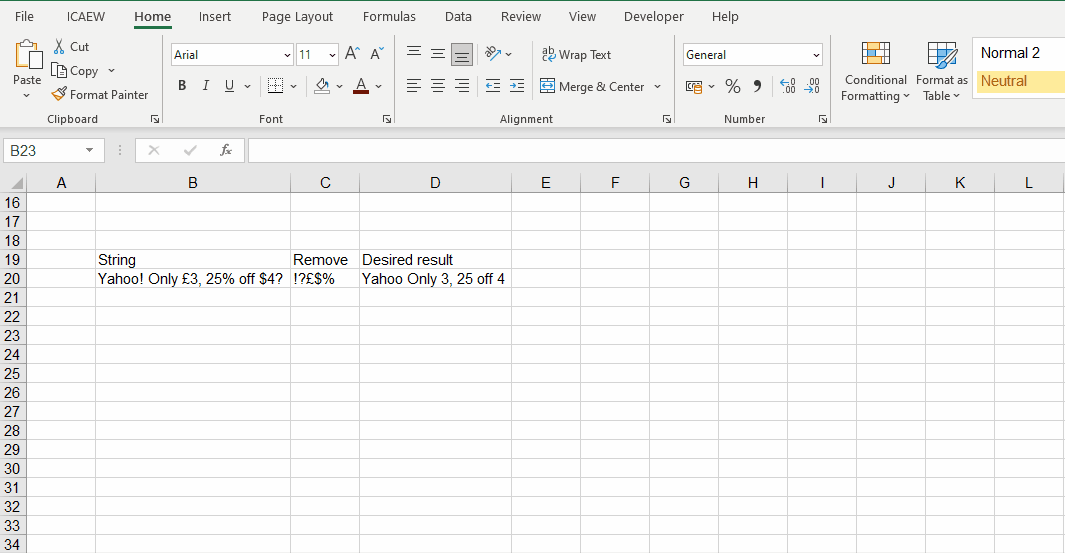Click the Insert Function fx icon
This screenshot has width=1065, height=553.
click(x=226, y=150)
